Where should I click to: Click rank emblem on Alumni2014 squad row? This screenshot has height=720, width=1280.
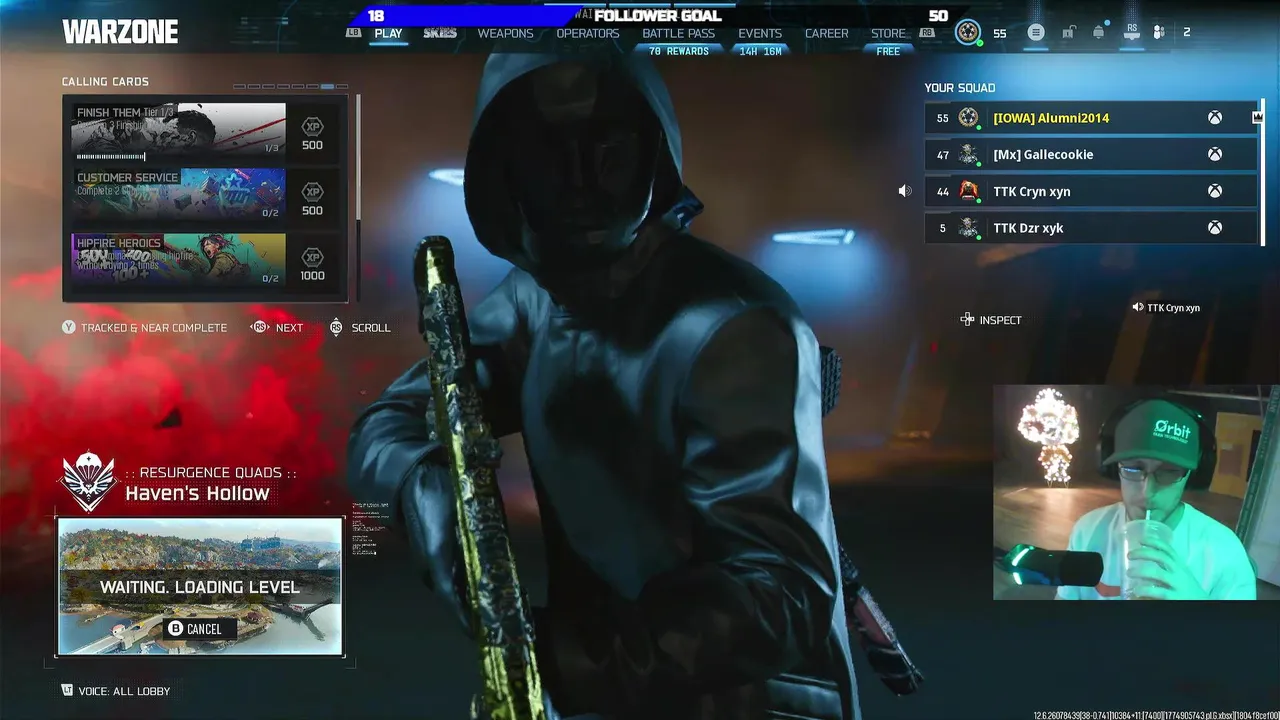click(968, 118)
